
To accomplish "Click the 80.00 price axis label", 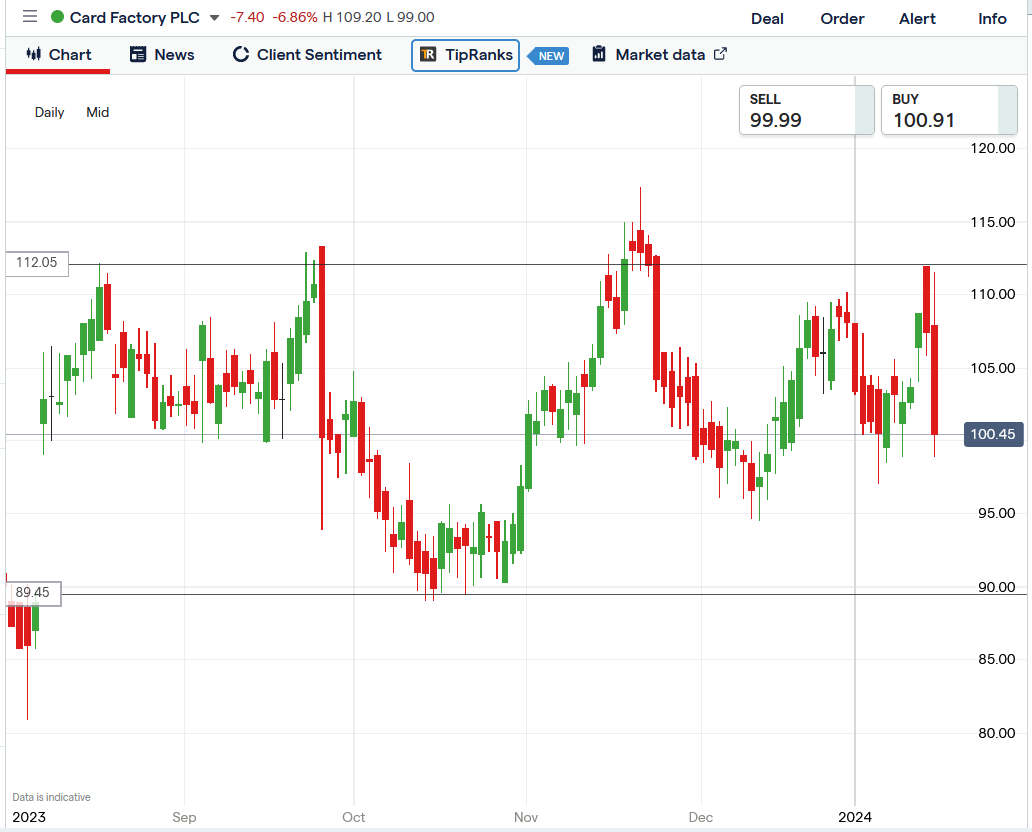I will [996, 733].
